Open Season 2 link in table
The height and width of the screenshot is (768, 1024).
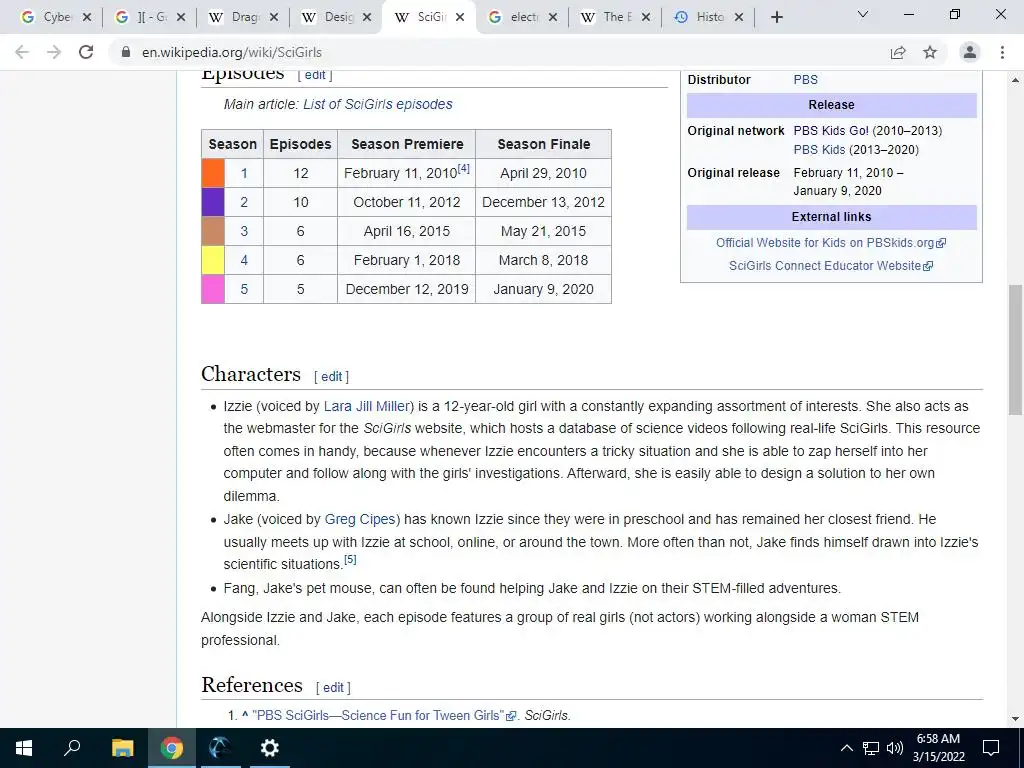(244, 202)
